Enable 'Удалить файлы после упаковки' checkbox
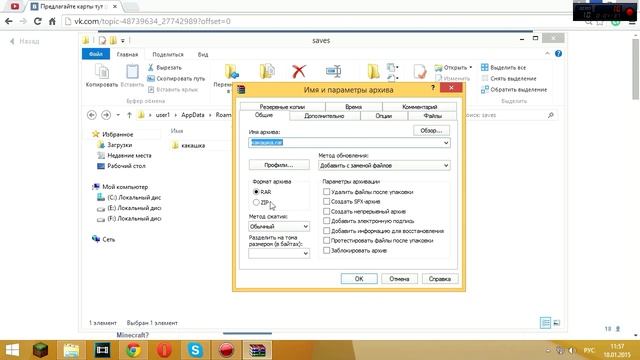The height and width of the screenshot is (360, 640). click(327, 191)
